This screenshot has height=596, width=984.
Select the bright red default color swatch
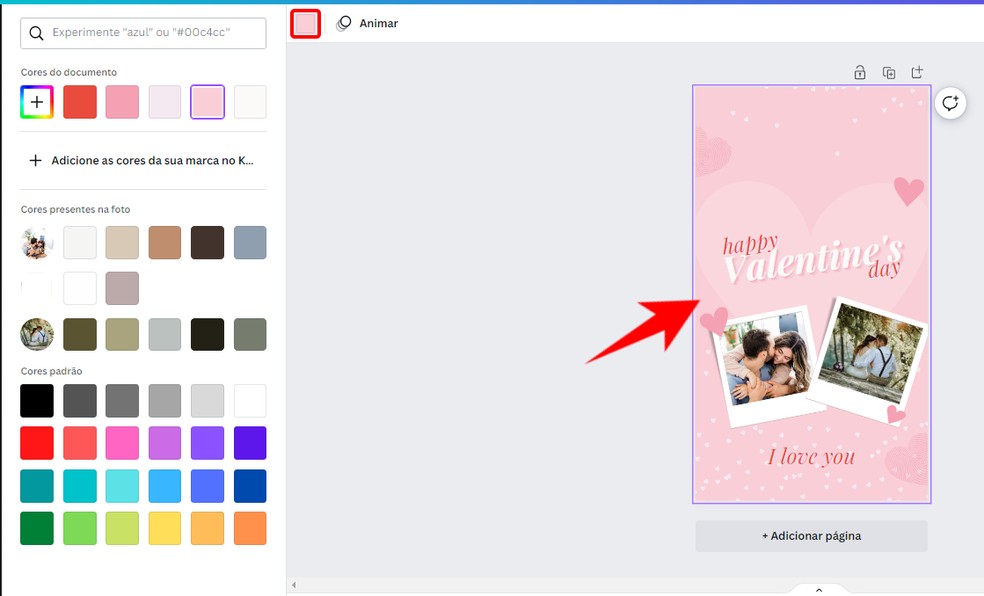pyautogui.click(x=37, y=443)
